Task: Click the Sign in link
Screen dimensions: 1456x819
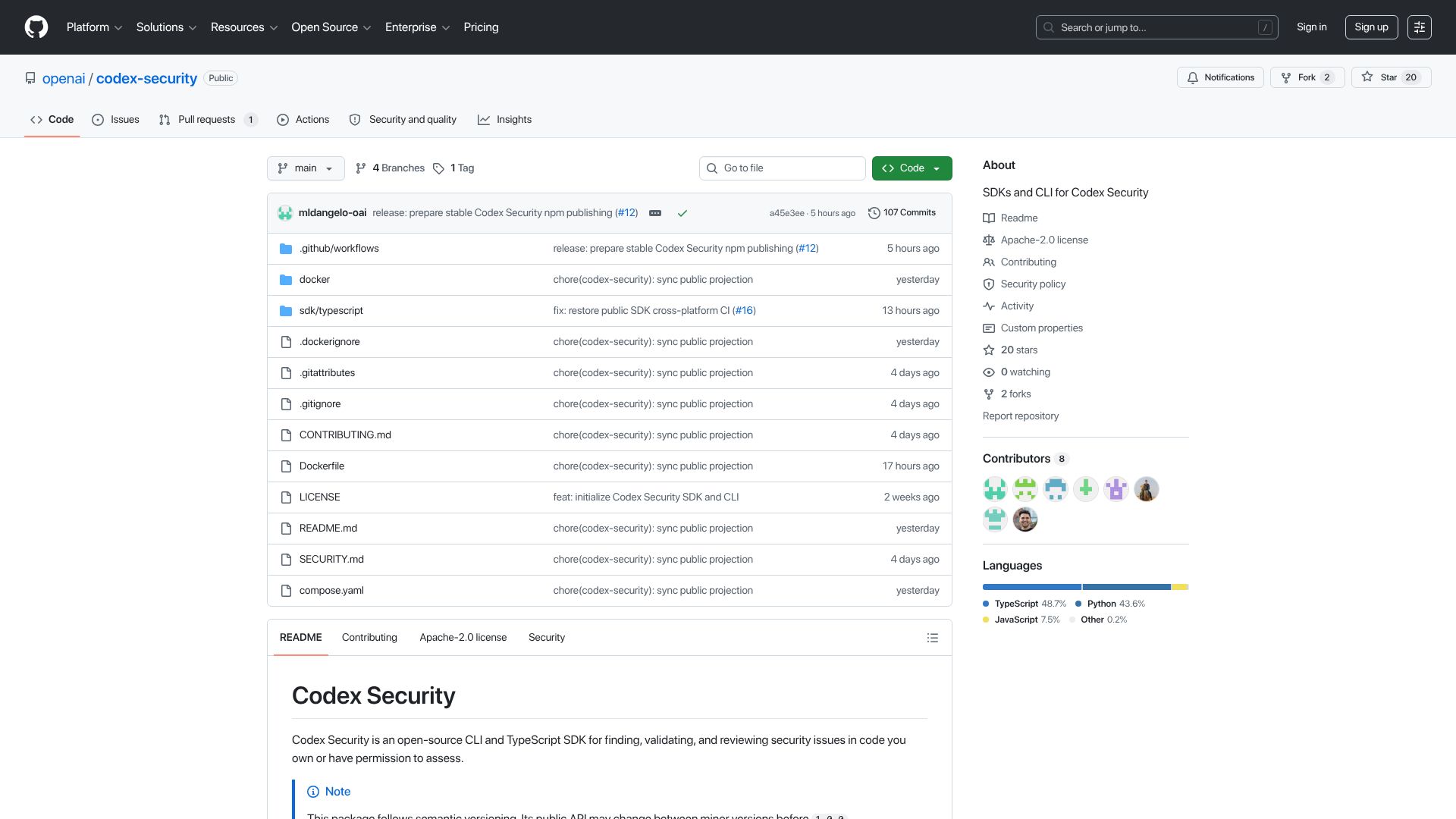Action: 1312,27
